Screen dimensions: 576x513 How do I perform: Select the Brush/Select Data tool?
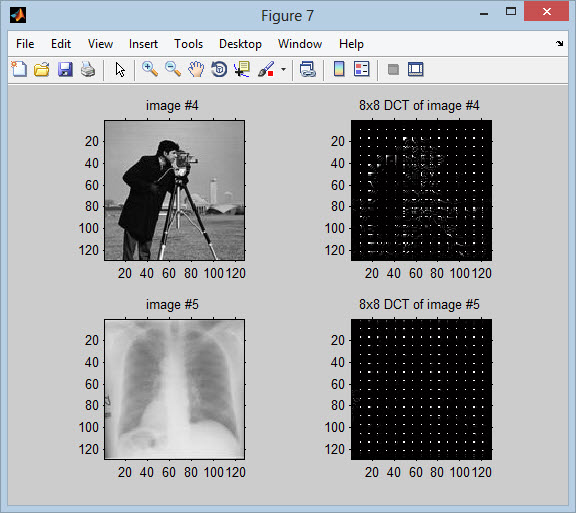tap(266, 69)
